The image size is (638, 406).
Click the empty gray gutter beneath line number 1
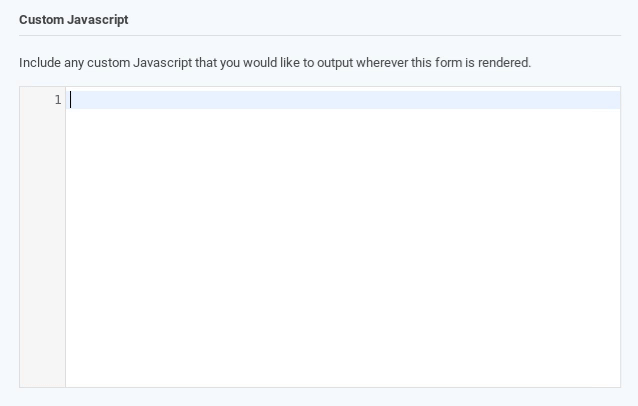pyautogui.click(x=42, y=248)
